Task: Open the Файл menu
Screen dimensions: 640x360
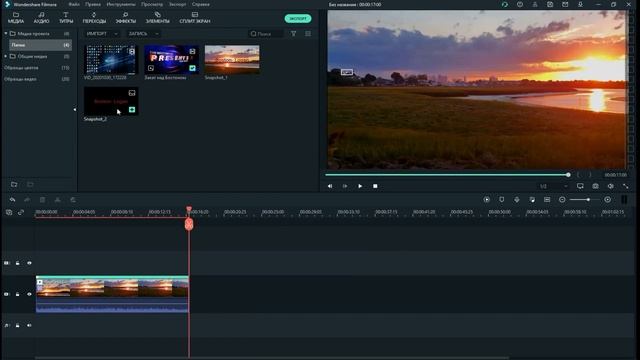Action: click(74, 4)
